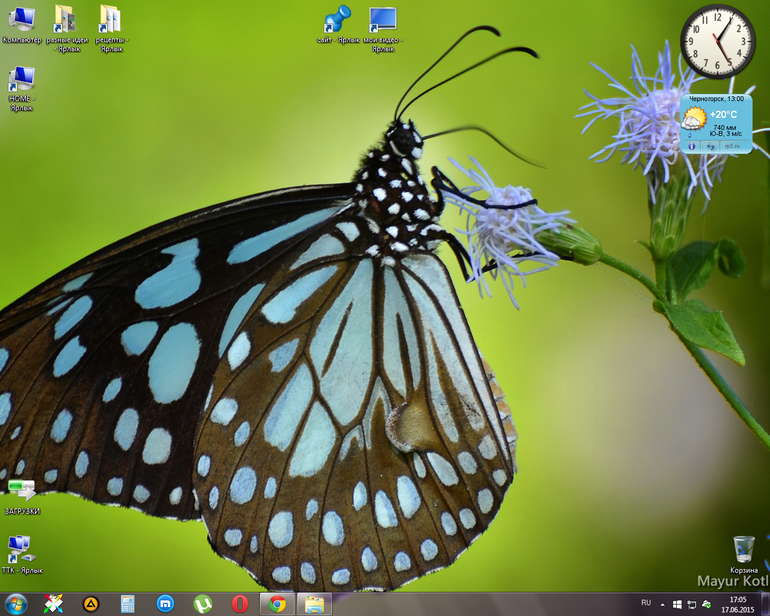Launch Maxthon browser from the taskbar
The image size is (770, 616).
(x=166, y=603)
